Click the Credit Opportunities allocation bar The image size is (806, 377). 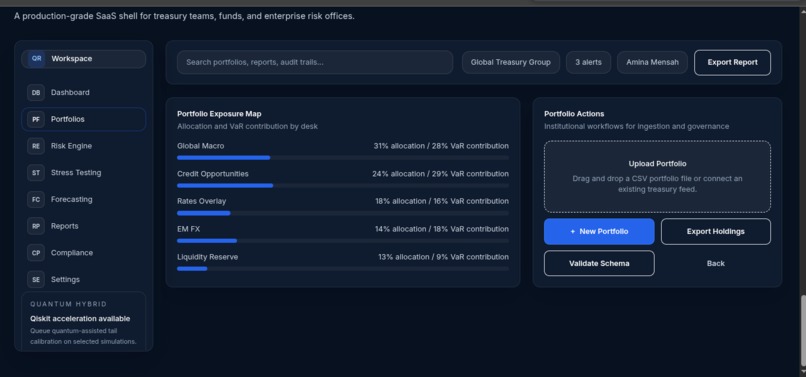pos(343,186)
